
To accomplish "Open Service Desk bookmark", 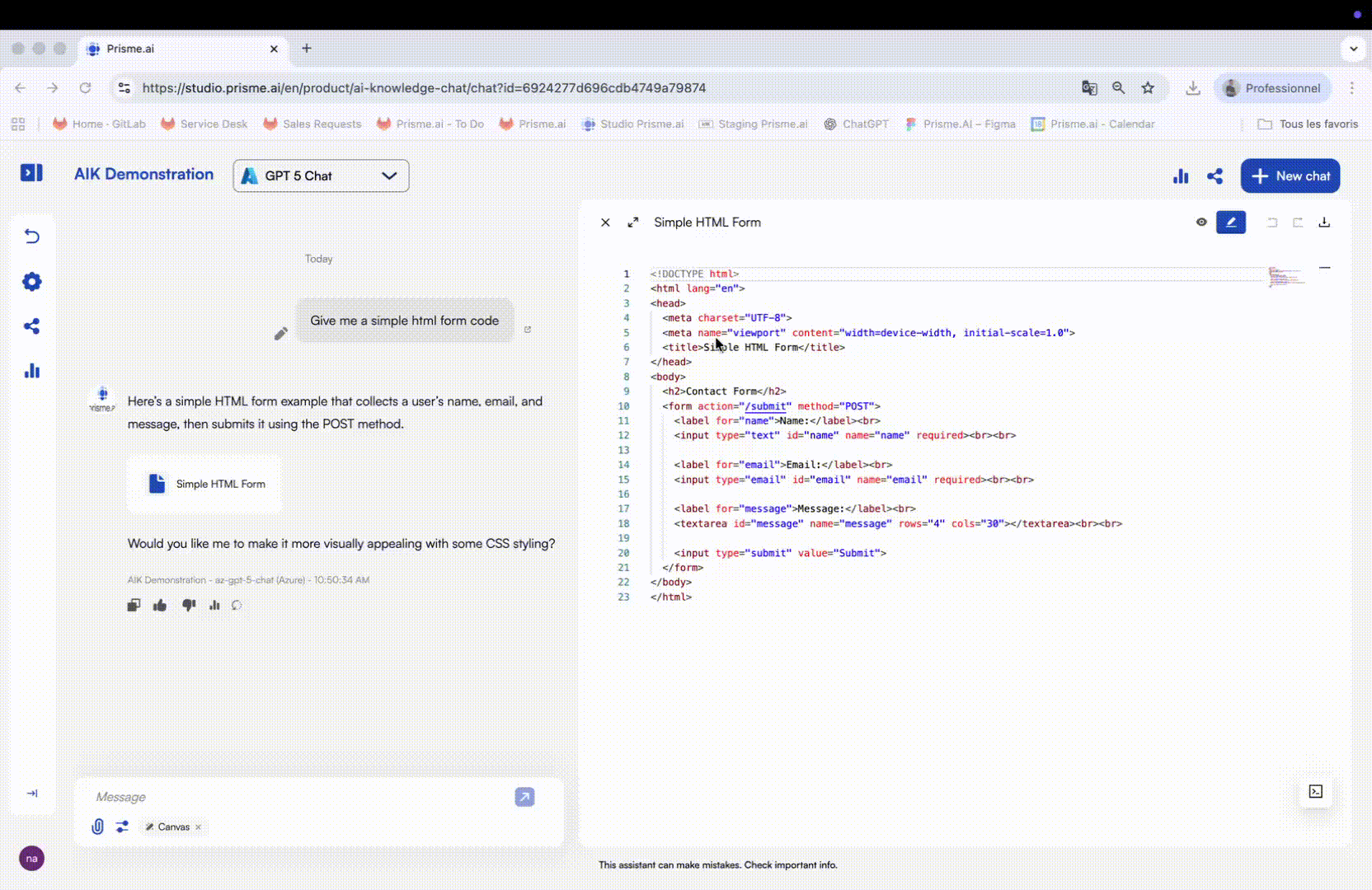I will pyautogui.click(x=204, y=124).
